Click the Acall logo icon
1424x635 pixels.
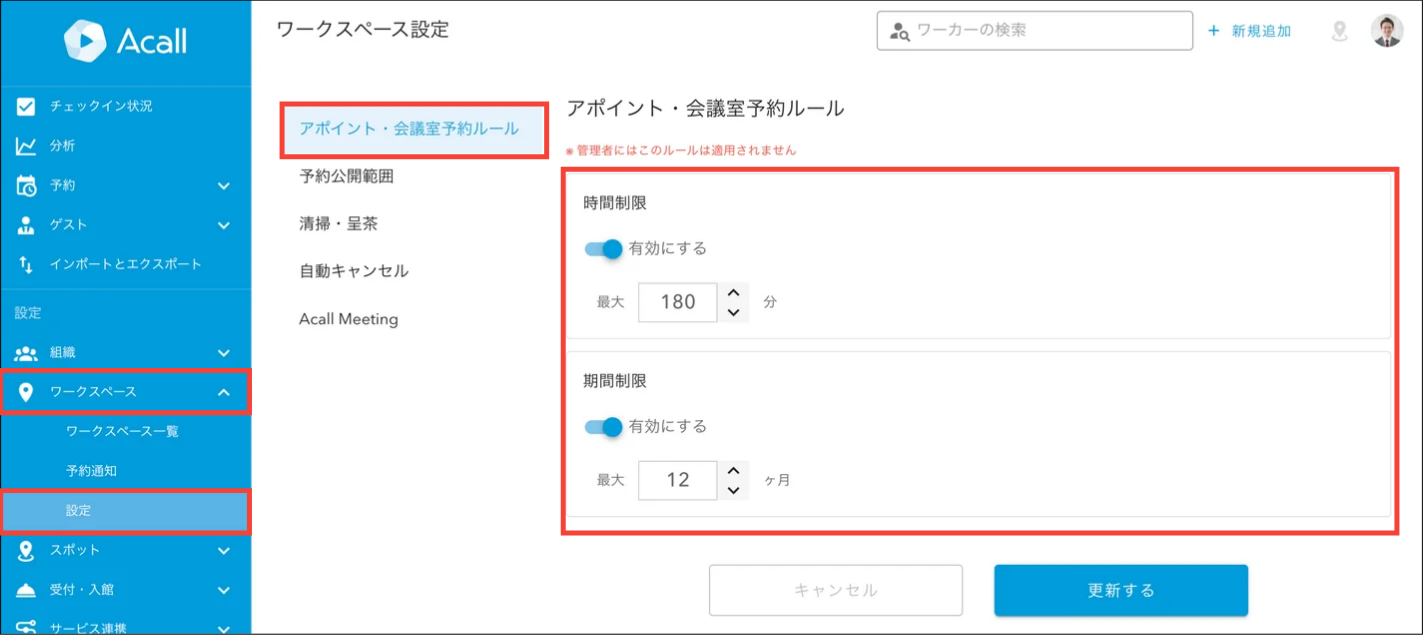point(85,41)
